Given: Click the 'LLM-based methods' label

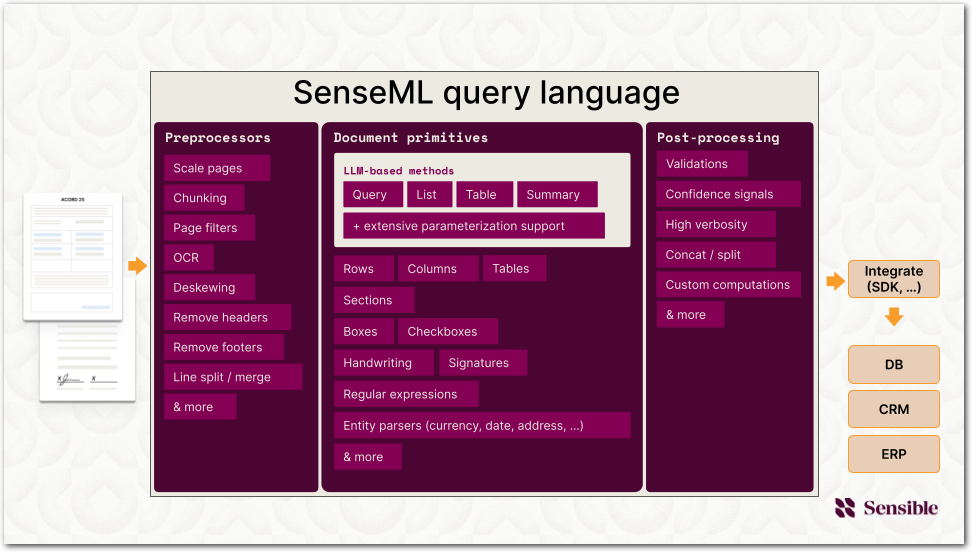Looking at the screenshot, I should point(399,171).
